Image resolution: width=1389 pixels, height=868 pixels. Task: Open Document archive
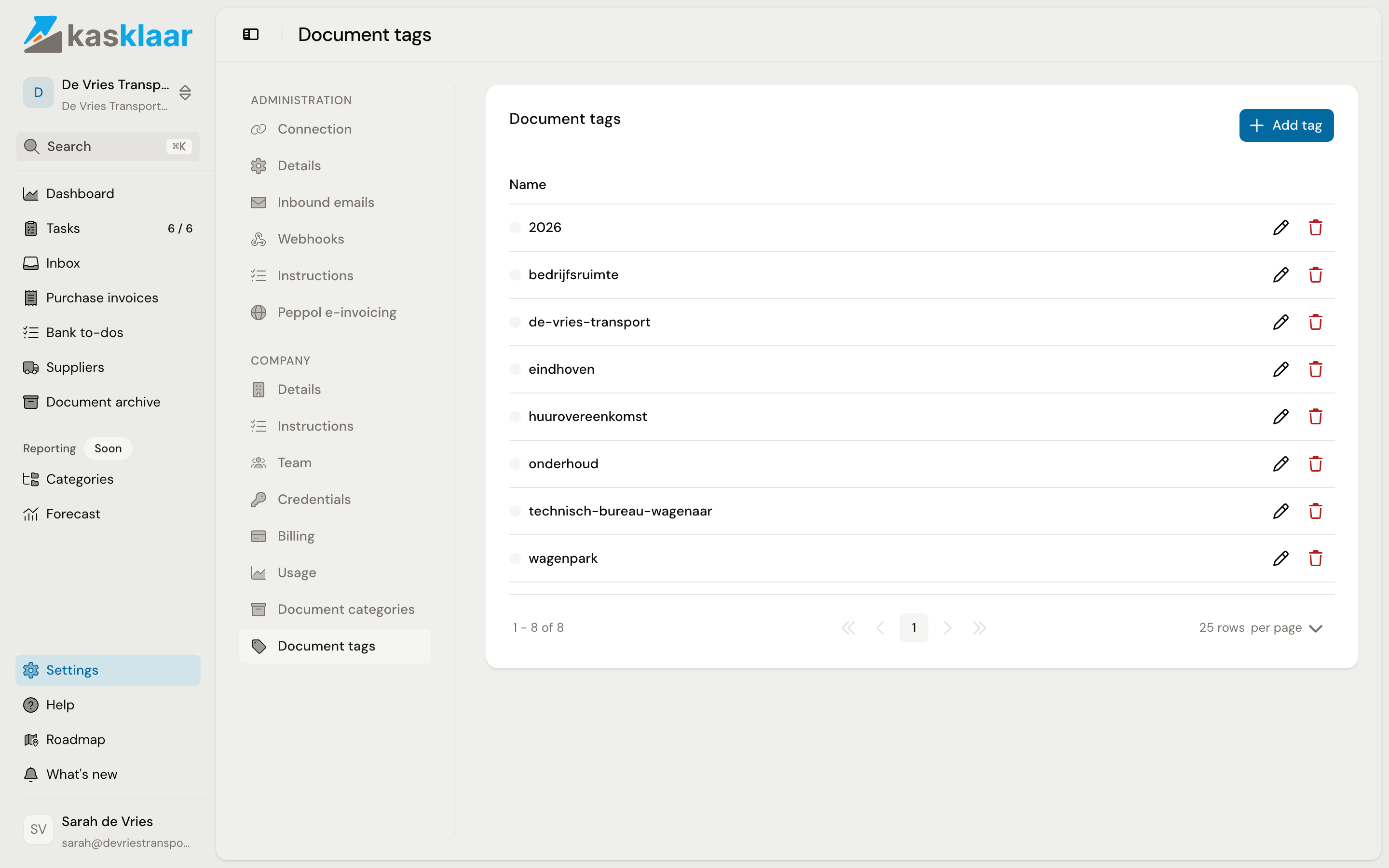click(x=108, y=403)
